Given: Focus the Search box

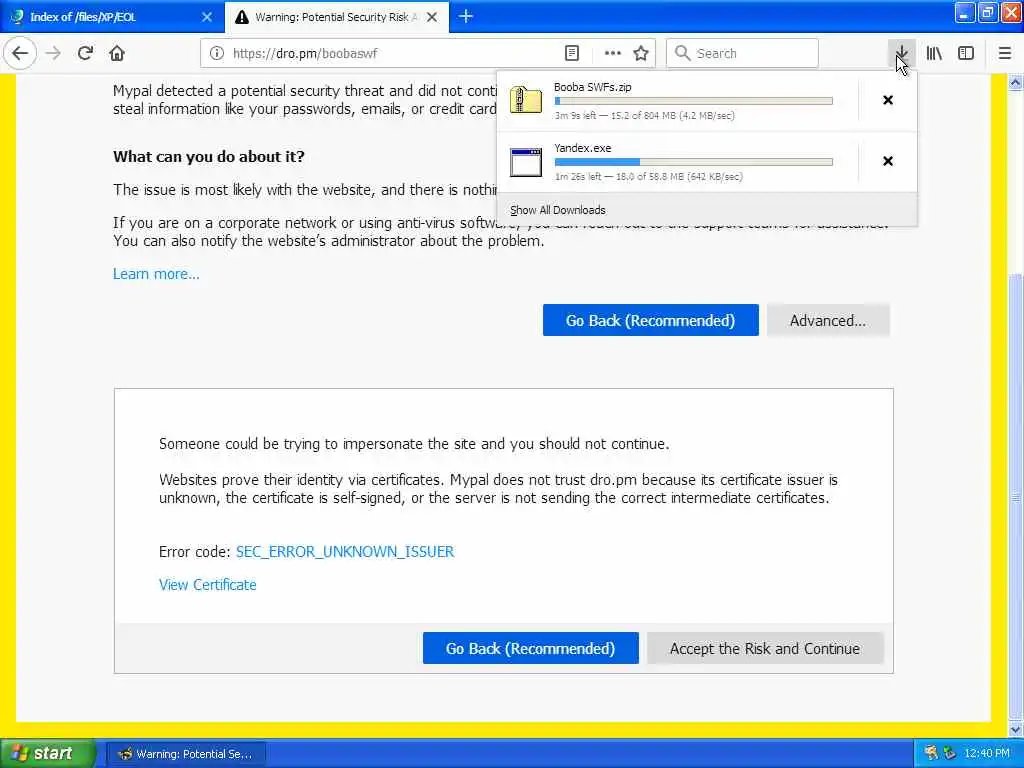Looking at the screenshot, I should tap(742, 54).
